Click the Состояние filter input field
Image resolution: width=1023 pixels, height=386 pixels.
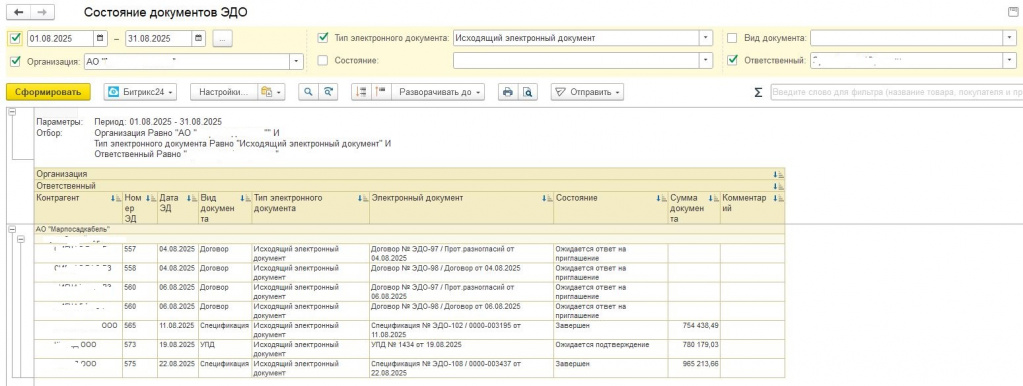pyautogui.click(x=576, y=61)
